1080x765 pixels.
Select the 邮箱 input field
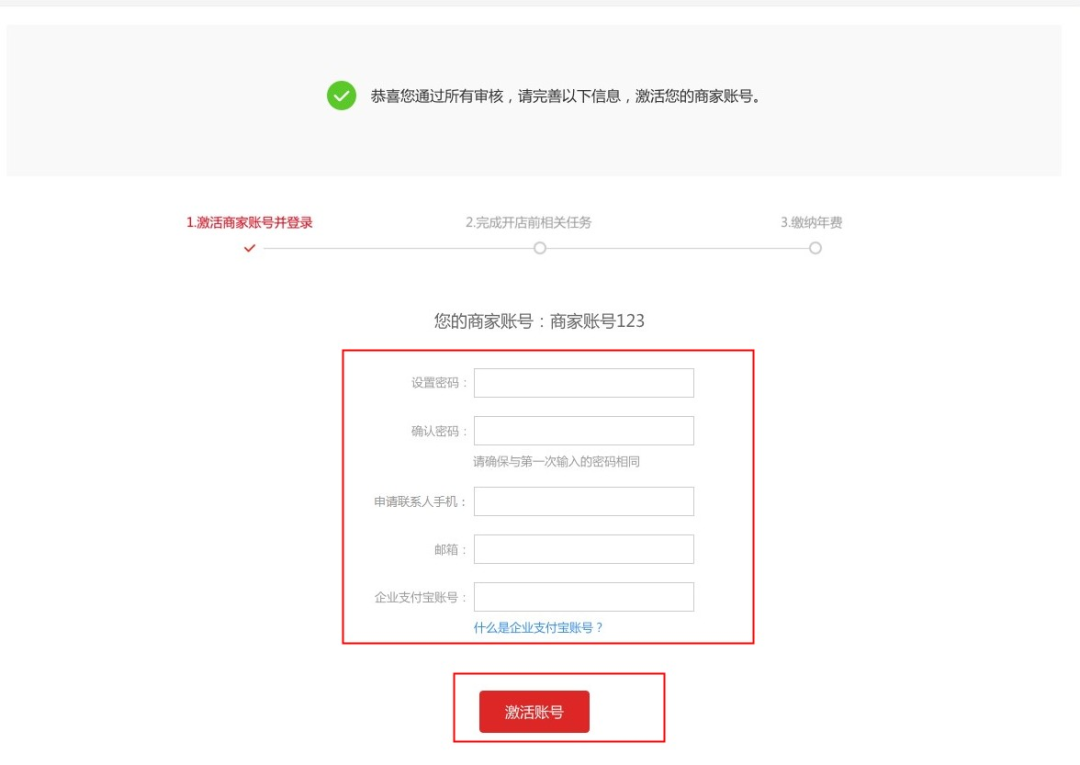584,549
